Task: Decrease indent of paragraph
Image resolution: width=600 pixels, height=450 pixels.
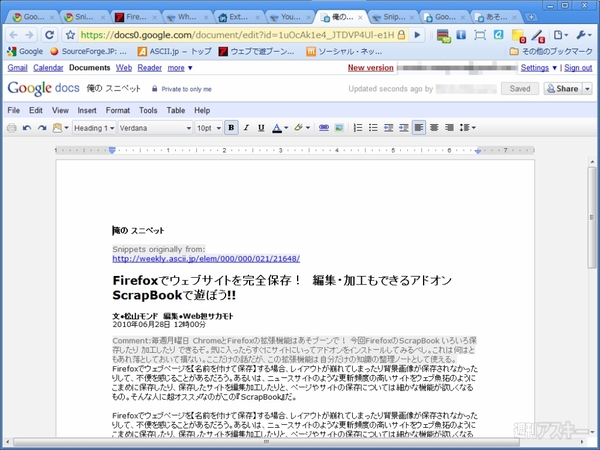Action: (388, 128)
